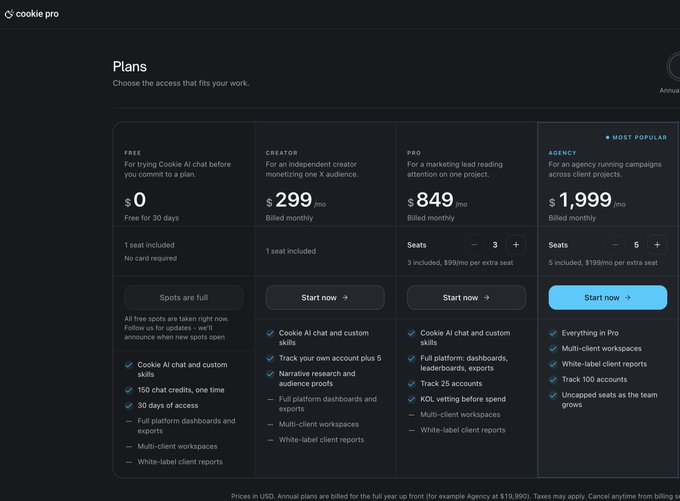Image resolution: width=680 pixels, height=501 pixels.
Task: Decrease Agency plan seats with minus
Action: click(x=615, y=245)
